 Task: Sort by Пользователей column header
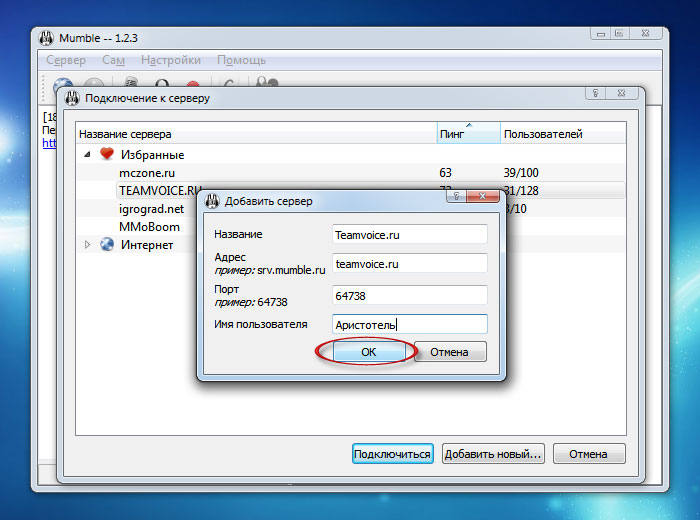(x=563, y=133)
